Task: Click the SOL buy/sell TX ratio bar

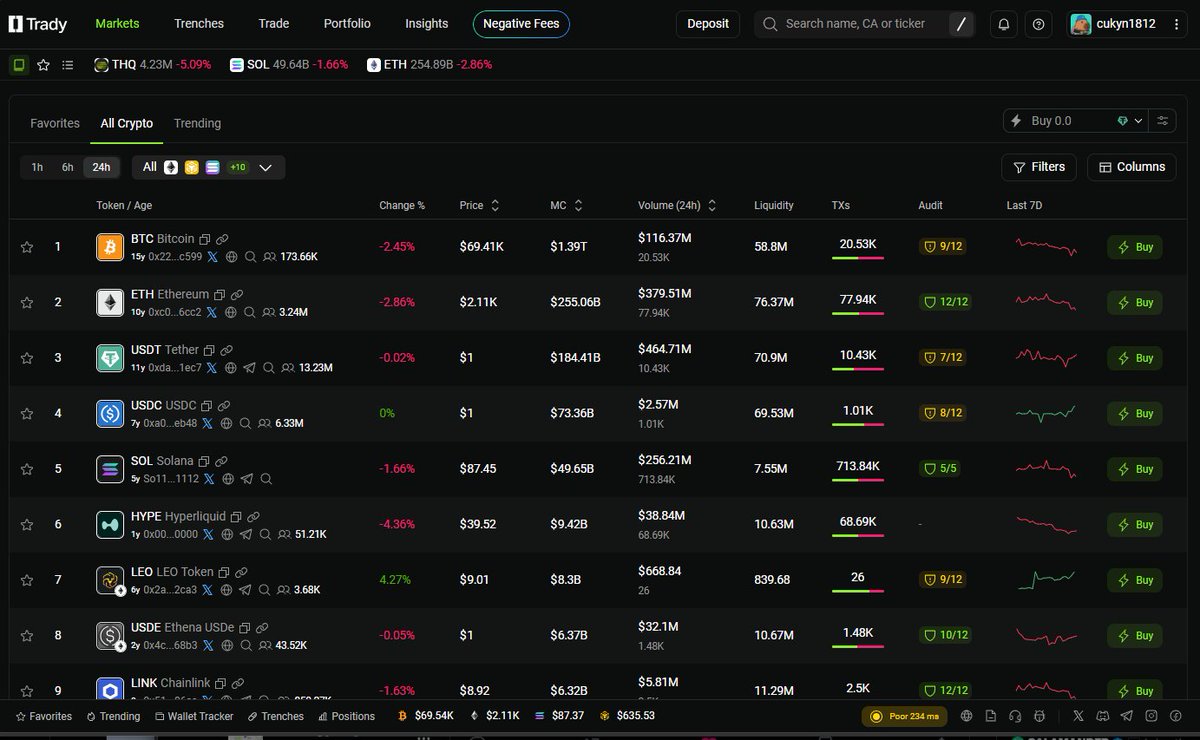Action: 858,480
